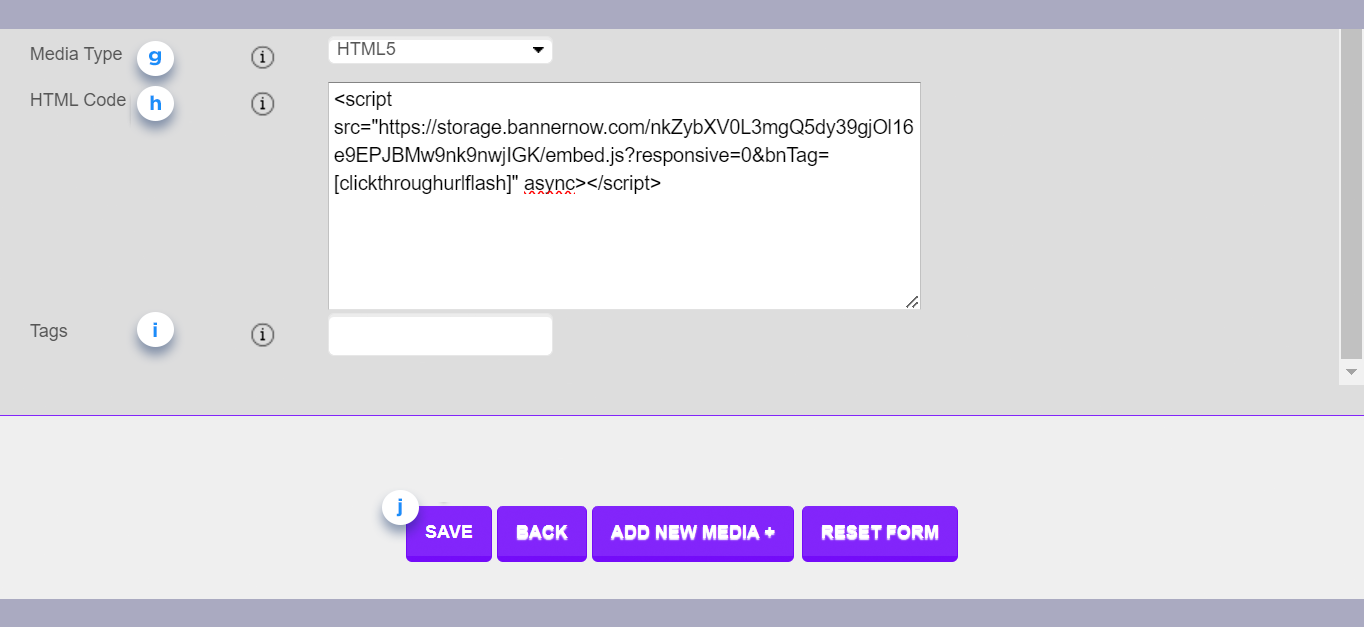Click info icon beside Tags
Image resolution: width=1364 pixels, height=627 pixels.
coord(262,335)
